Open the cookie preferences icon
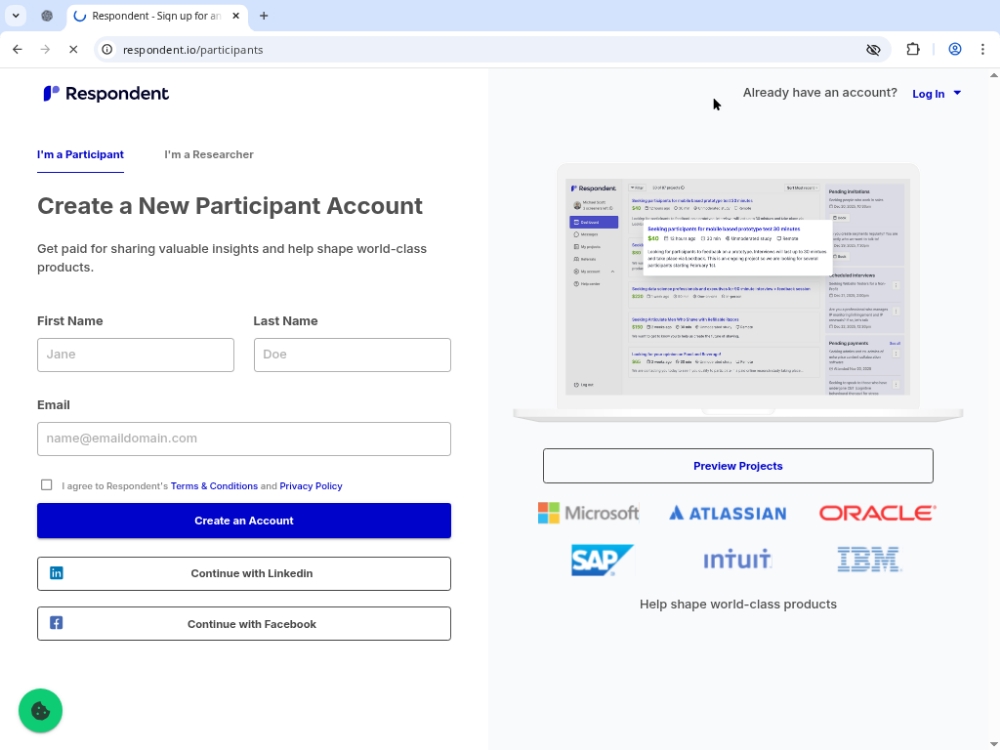This screenshot has width=1000, height=750. pos(40,711)
